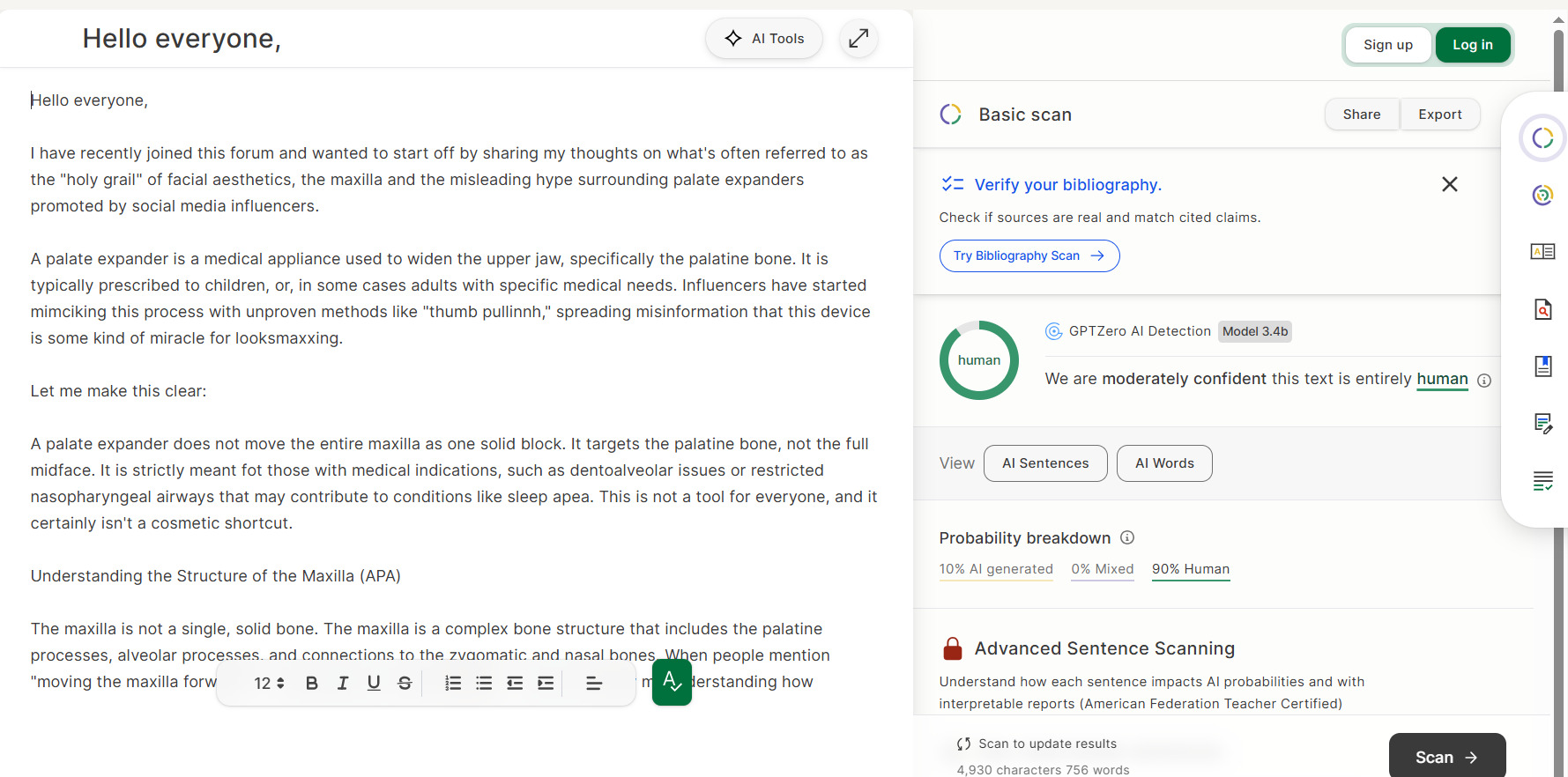
Task: Open the font size 12 selector
Action: 269,683
